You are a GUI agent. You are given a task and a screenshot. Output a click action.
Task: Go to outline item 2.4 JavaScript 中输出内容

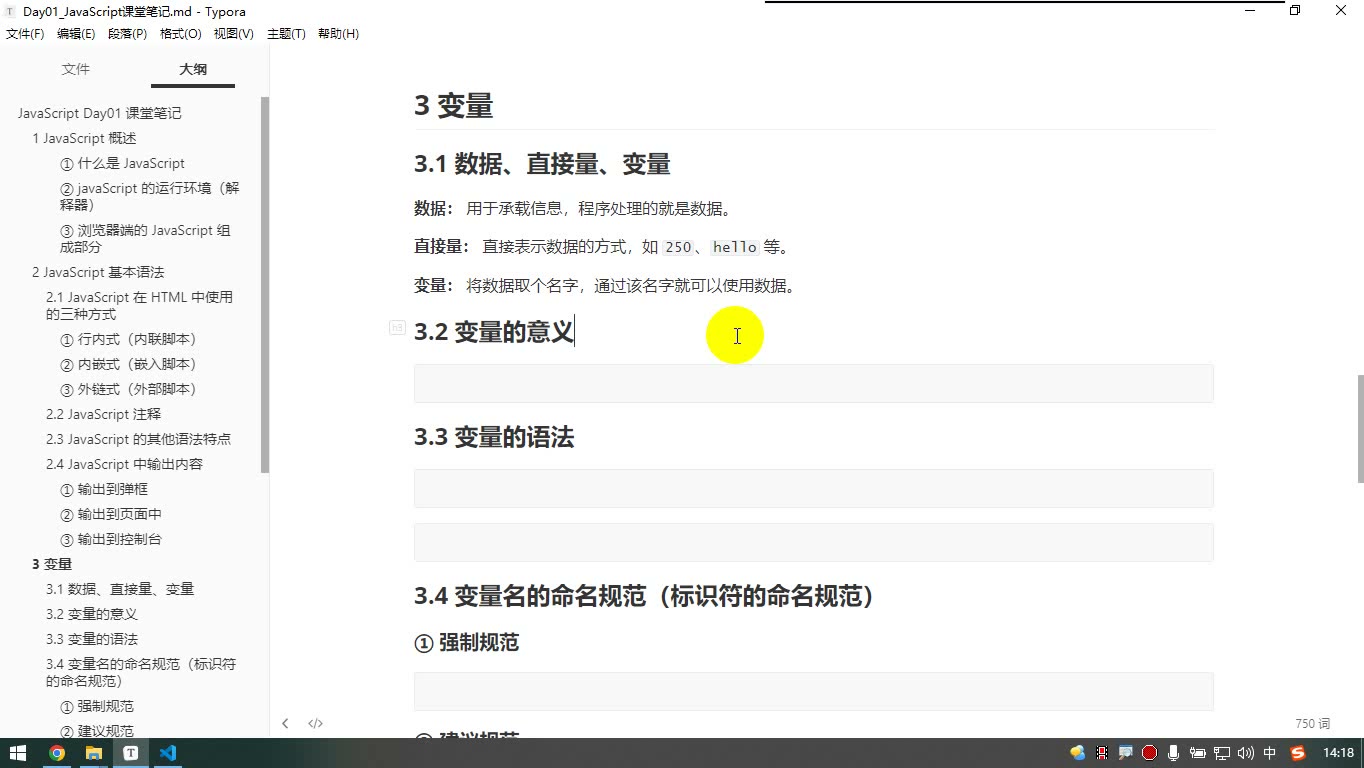pyautogui.click(x=124, y=464)
